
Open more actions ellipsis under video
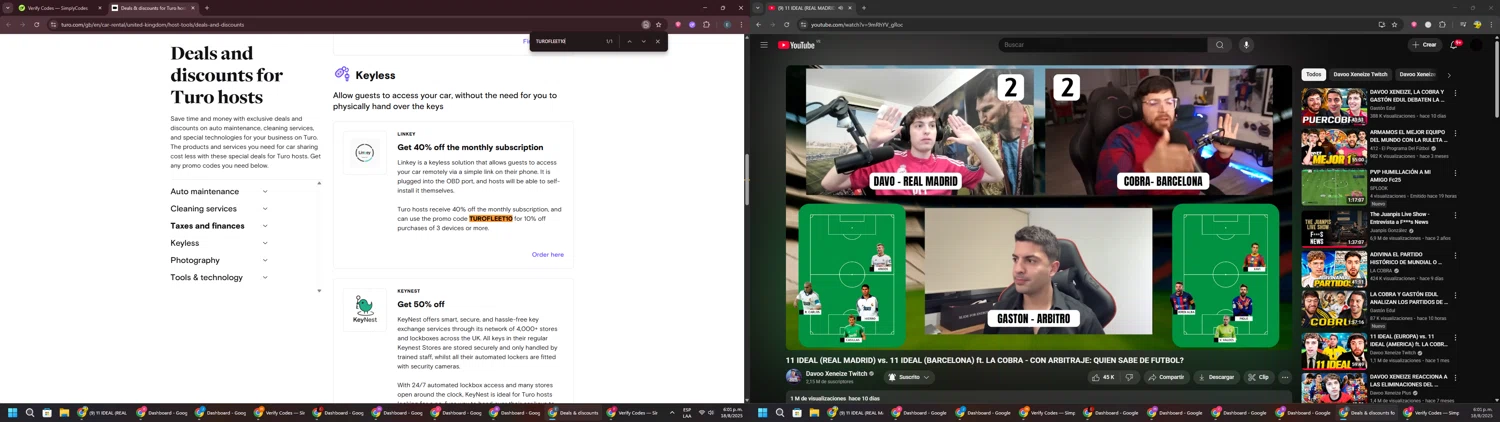(1285, 377)
